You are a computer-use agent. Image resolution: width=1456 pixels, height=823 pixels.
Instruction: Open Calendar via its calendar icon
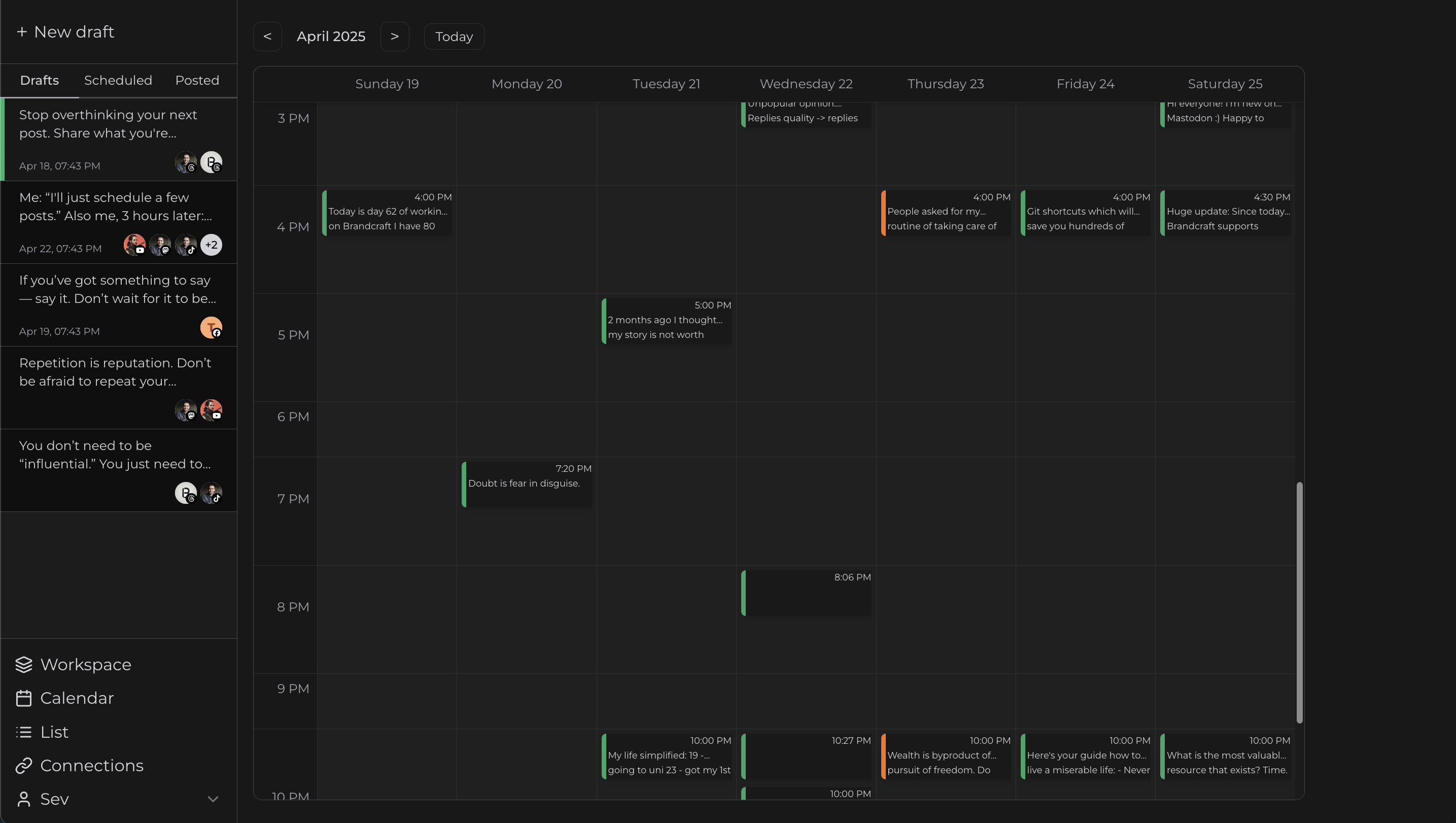pos(24,698)
